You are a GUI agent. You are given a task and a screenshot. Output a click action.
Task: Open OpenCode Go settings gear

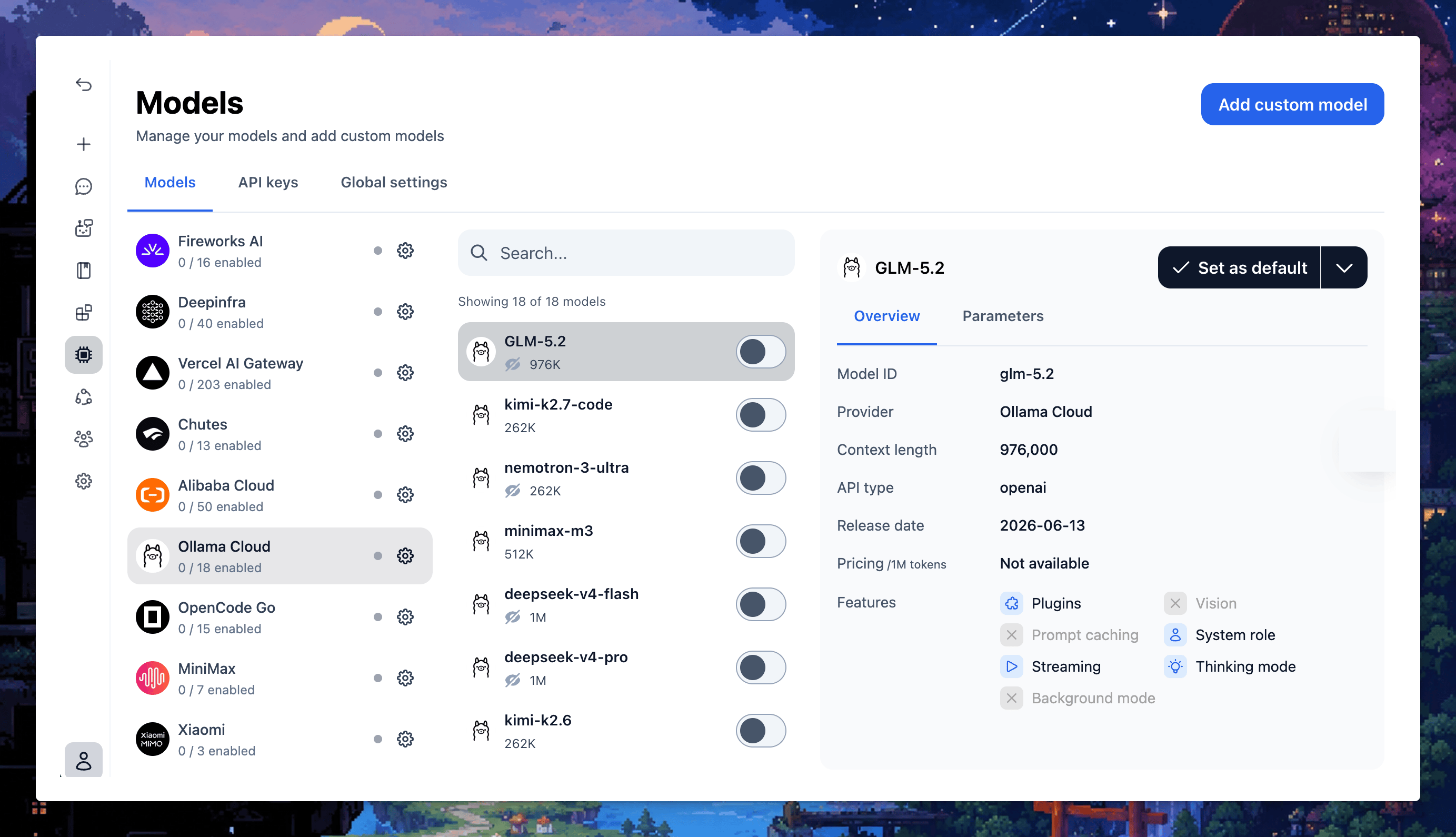pos(405,617)
